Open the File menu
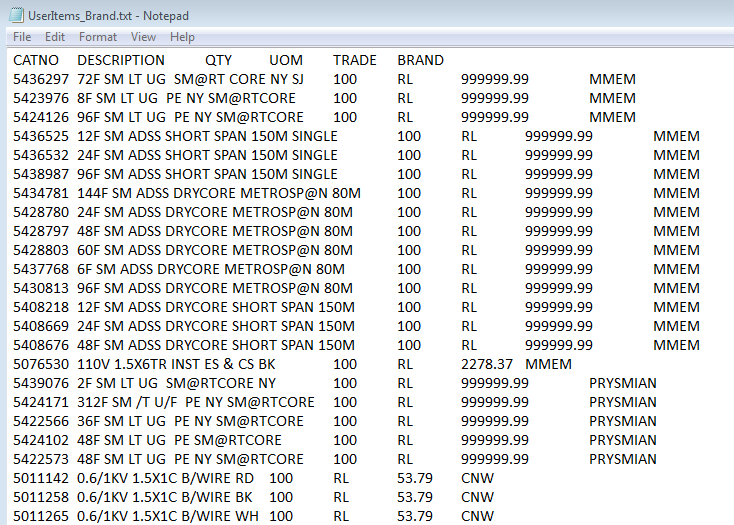This screenshot has height=525, width=734. (x=22, y=37)
